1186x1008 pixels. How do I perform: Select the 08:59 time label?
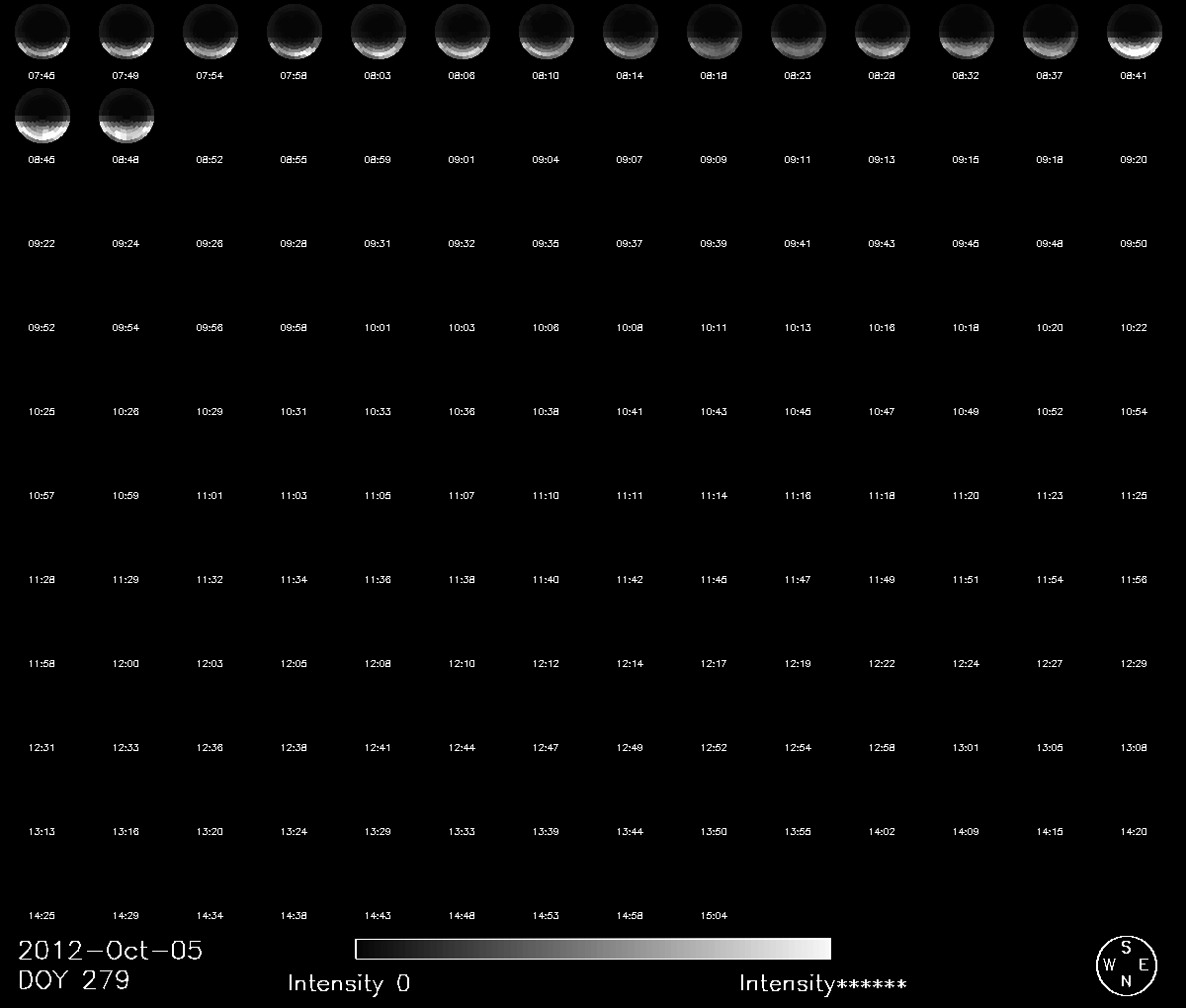click(378, 159)
